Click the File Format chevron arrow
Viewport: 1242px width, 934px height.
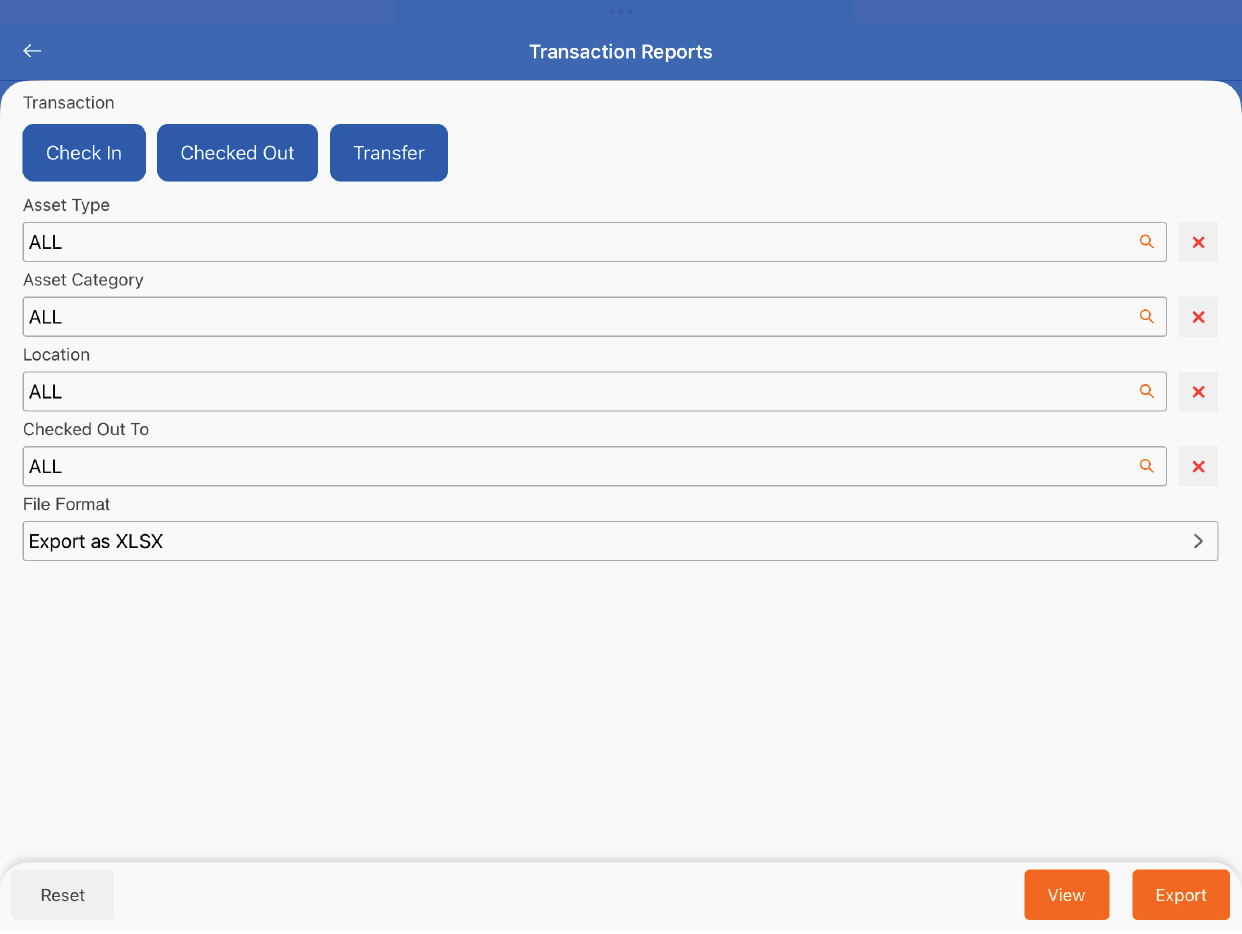point(1198,541)
